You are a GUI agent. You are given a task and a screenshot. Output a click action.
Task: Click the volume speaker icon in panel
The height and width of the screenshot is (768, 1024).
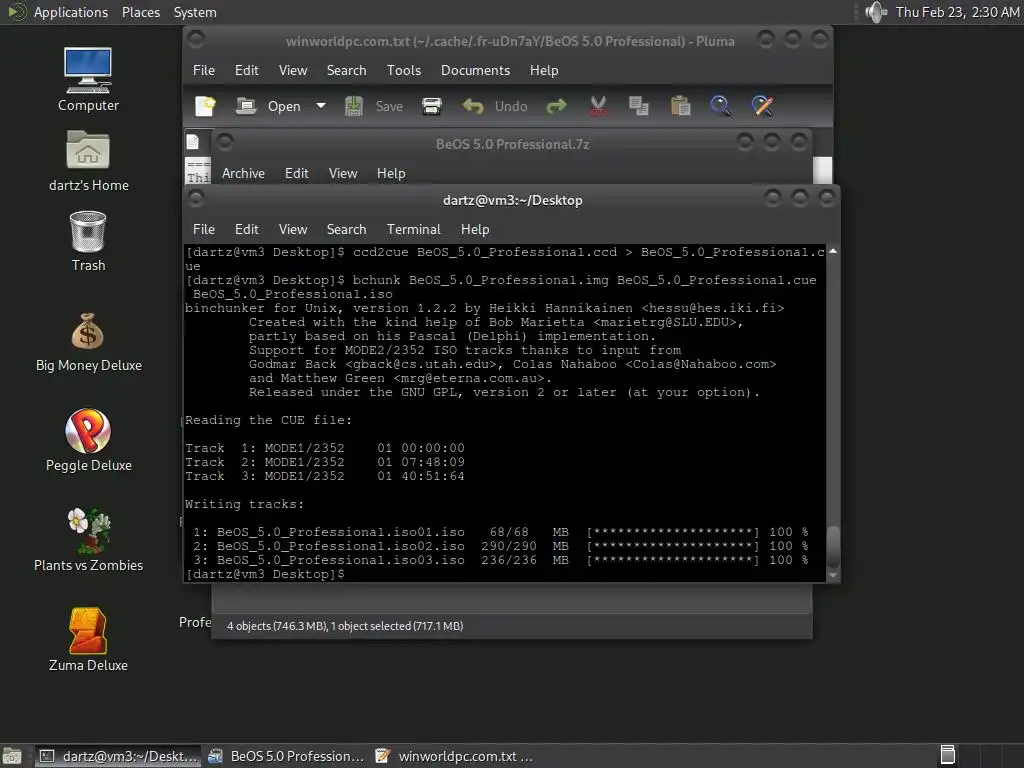coord(876,12)
